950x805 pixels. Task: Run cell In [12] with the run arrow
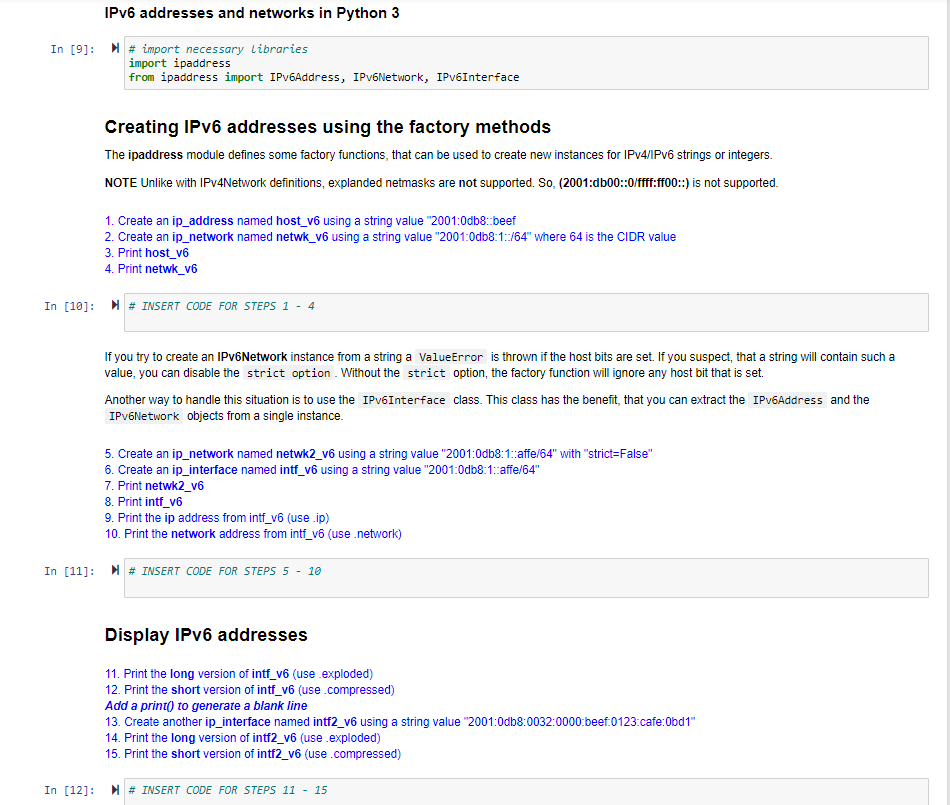pyautogui.click(x=115, y=789)
